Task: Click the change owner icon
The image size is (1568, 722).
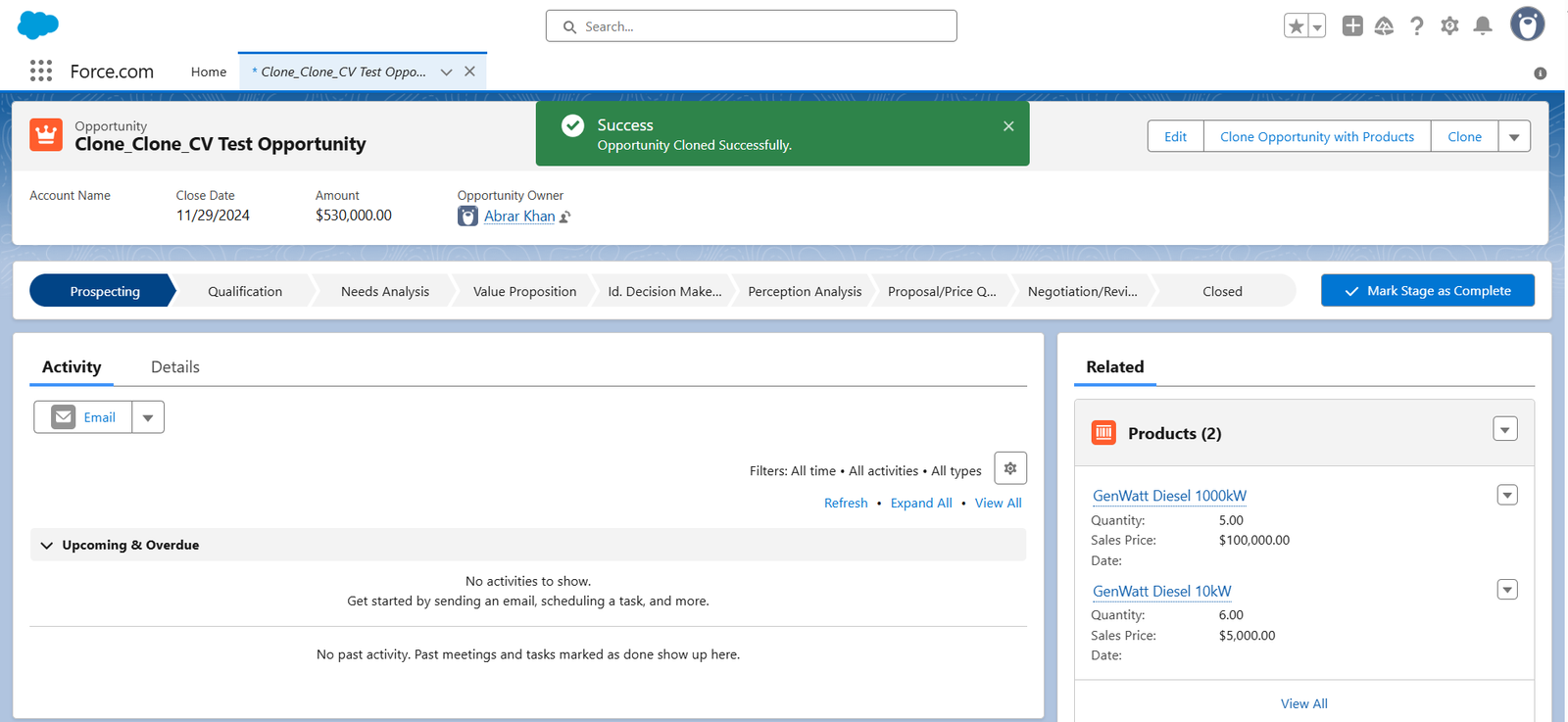Action: [565, 217]
